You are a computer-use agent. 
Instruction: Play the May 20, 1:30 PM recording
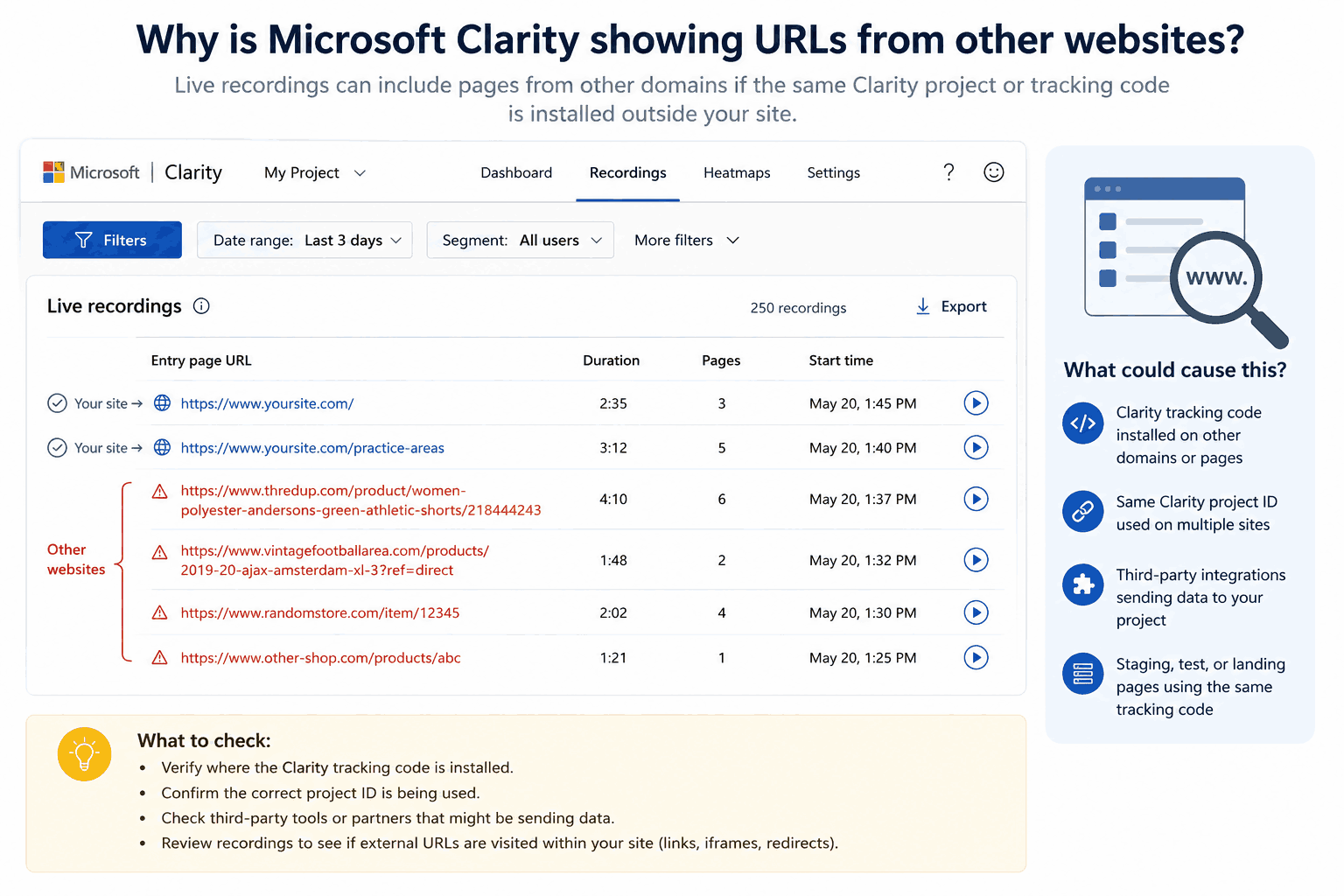[x=976, y=613]
